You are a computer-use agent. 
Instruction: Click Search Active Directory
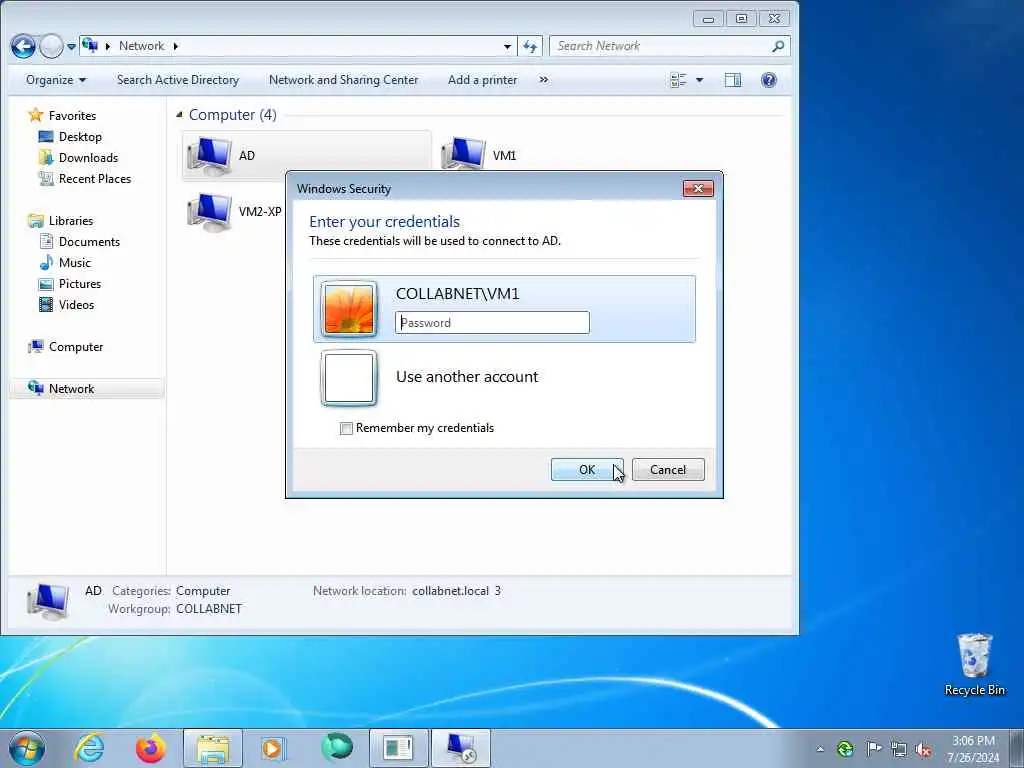point(178,80)
